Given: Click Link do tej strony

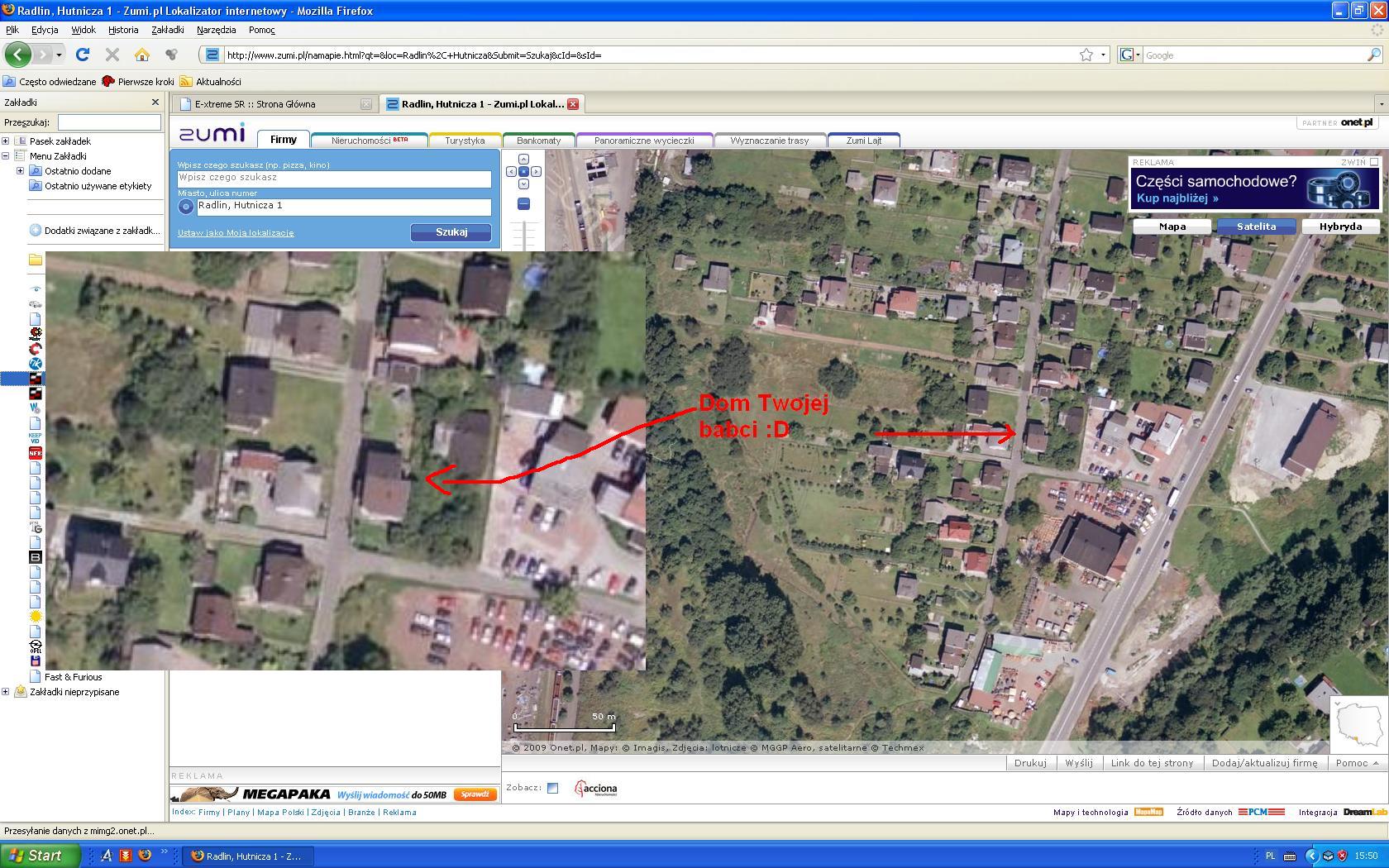Looking at the screenshot, I should pos(1152,763).
